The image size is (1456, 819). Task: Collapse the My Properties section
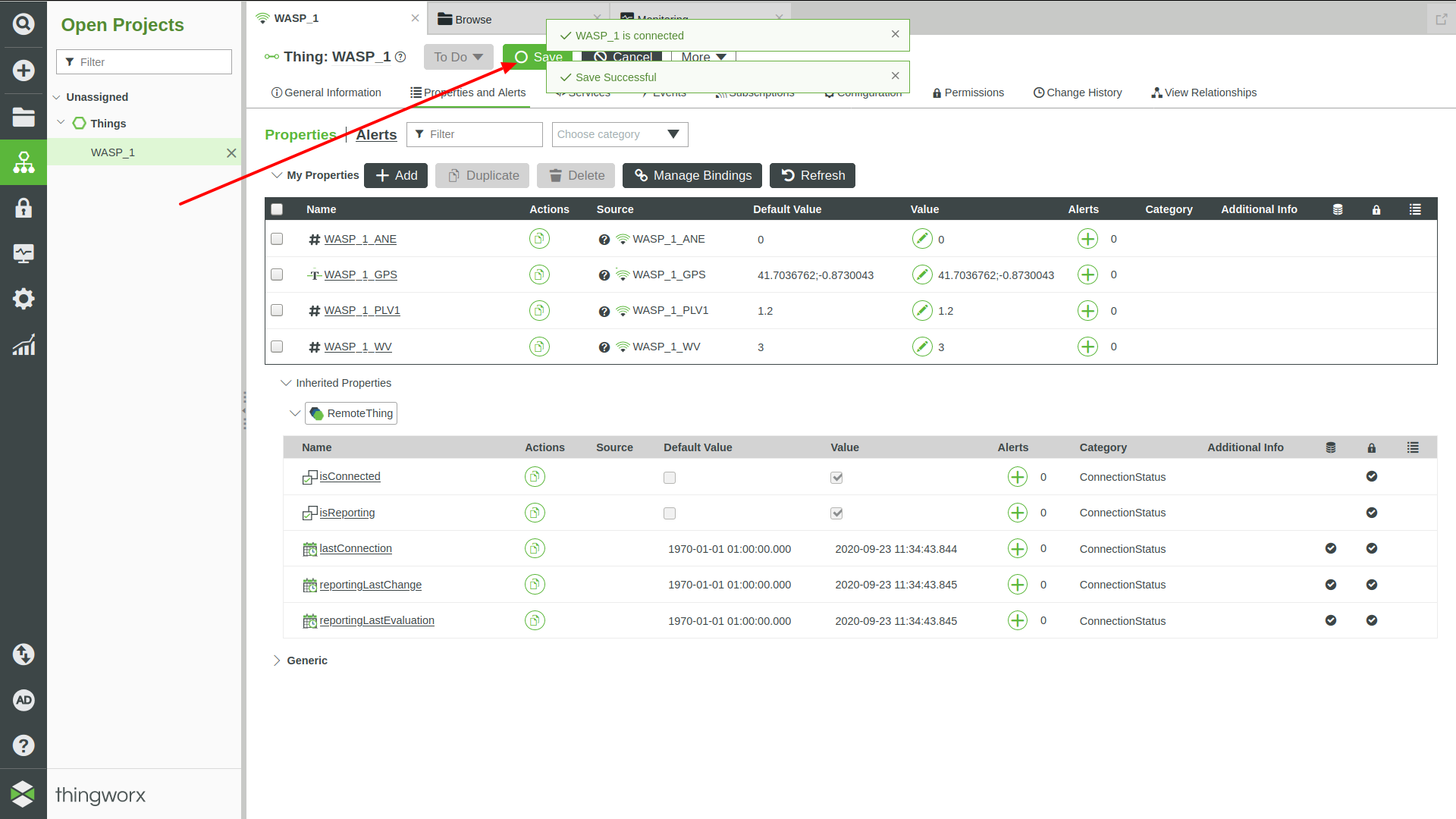pyautogui.click(x=277, y=175)
